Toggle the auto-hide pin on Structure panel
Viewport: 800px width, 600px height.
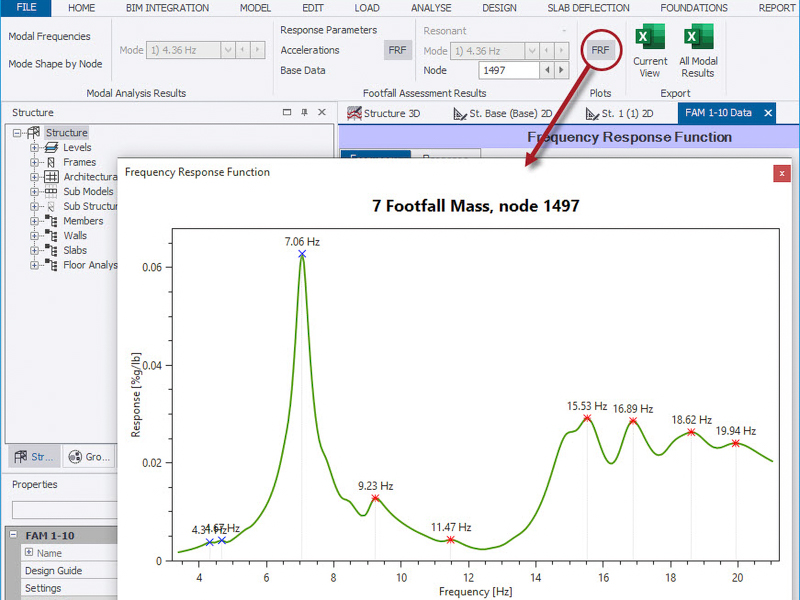click(x=302, y=111)
